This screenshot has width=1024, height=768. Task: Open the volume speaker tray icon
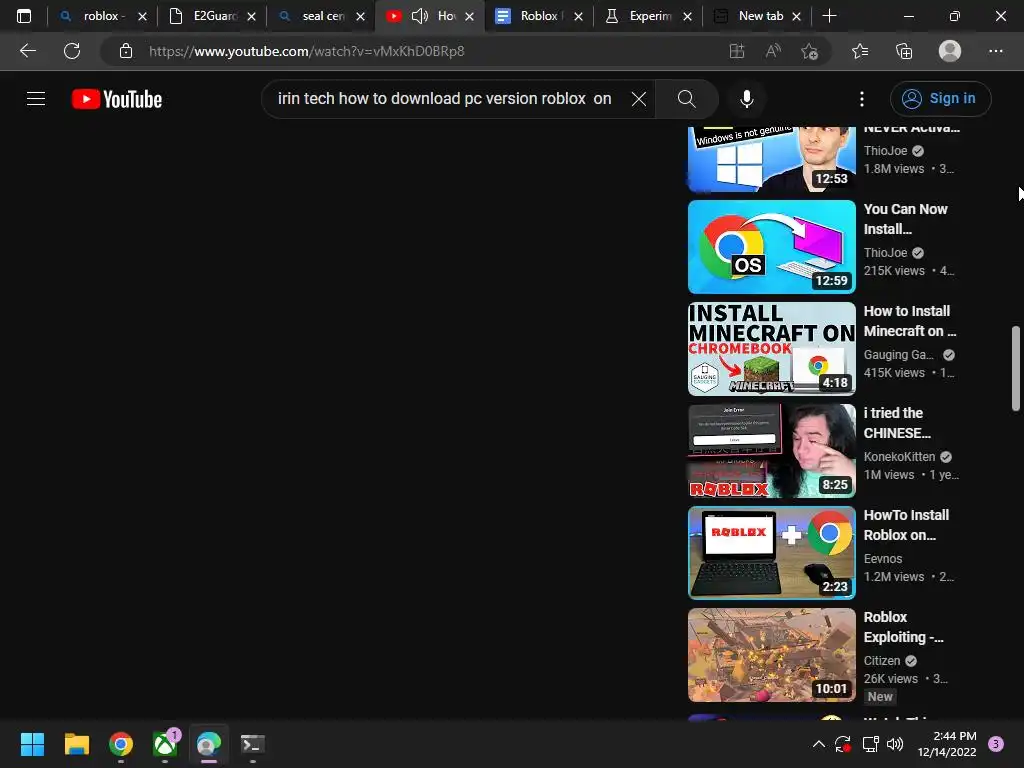click(895, 744)
